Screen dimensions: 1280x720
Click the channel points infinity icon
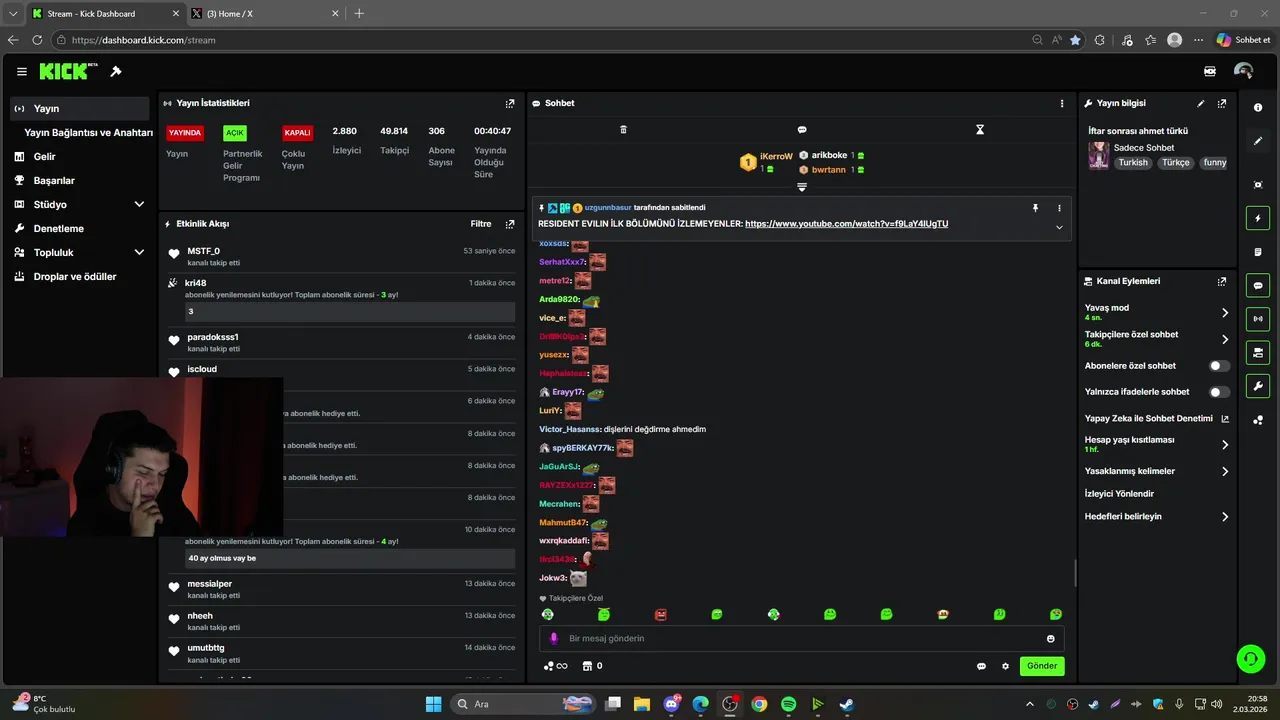coord(555,666)
